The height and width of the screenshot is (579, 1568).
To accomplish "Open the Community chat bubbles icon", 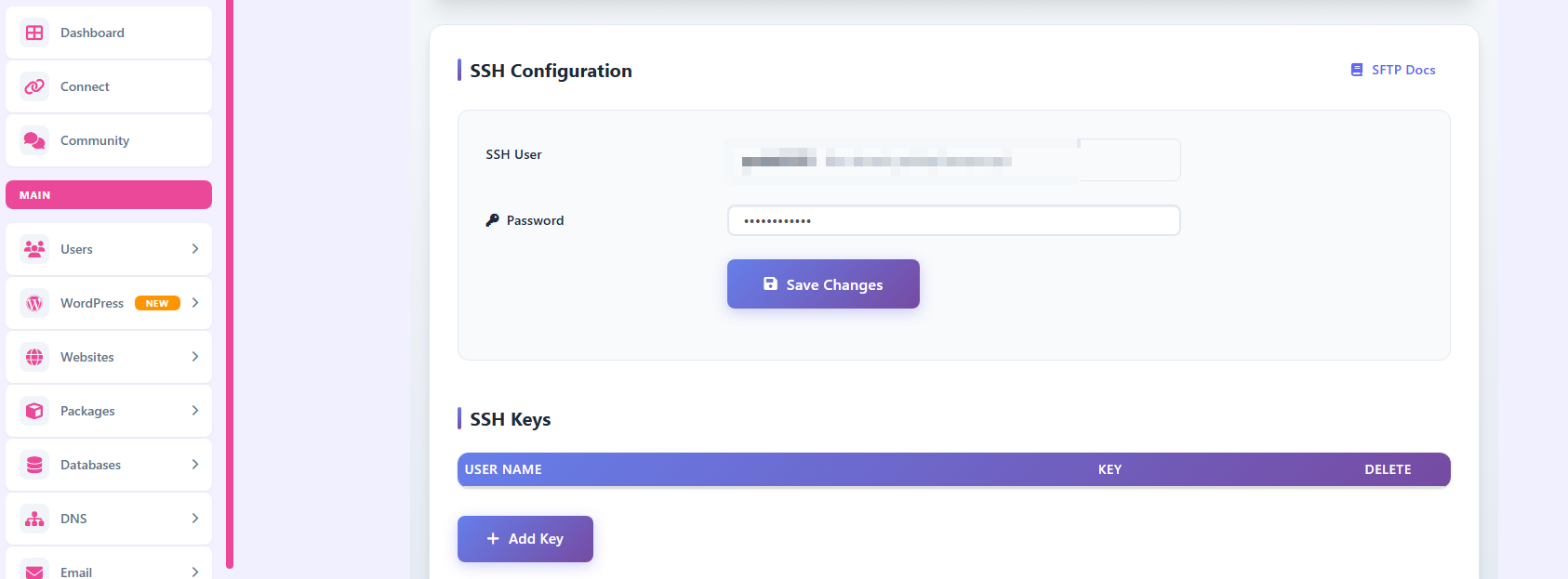I will [34, 140].
